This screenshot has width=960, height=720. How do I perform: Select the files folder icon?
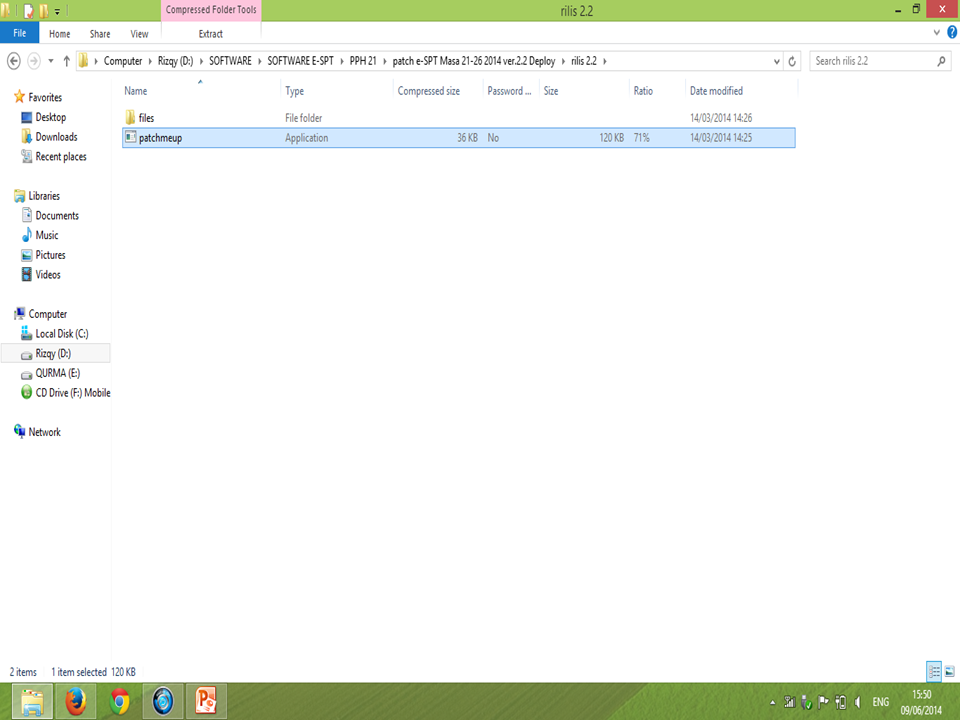coord(130,118)
